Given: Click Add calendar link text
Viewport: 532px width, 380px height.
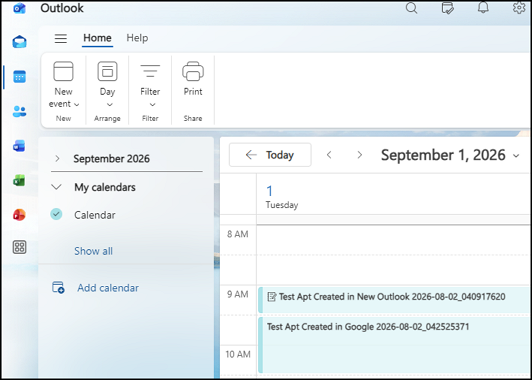Looking at the screenshot, I should point(108,288).
